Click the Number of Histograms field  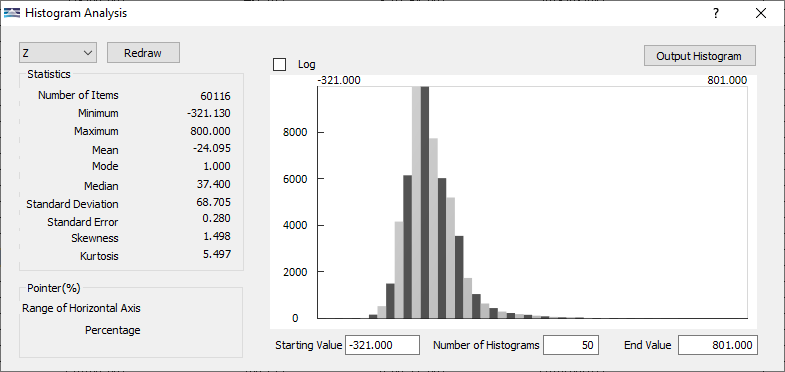(x=571, y=345)
